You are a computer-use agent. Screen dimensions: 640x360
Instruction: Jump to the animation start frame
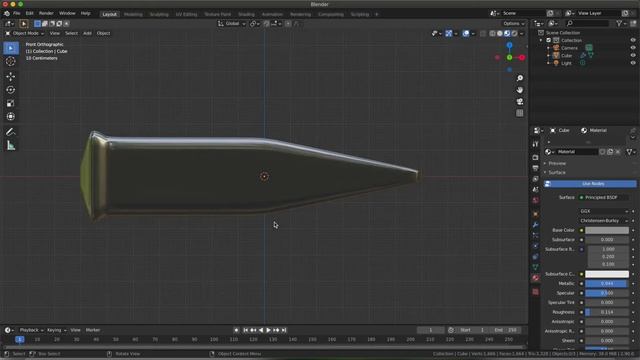coord(246,330)
